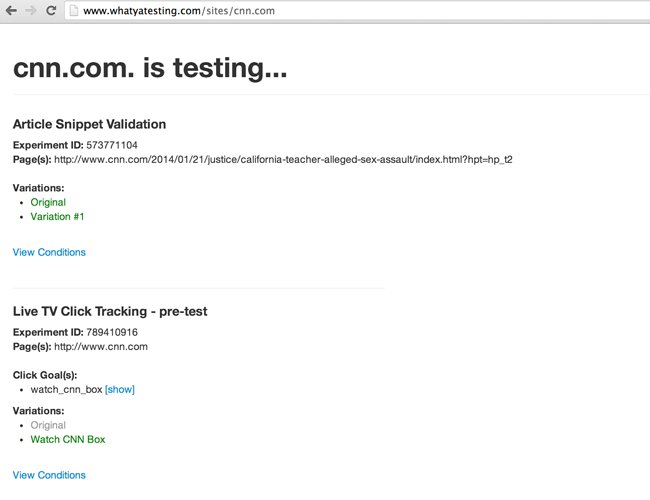Viewport: 650px width, 500px height.
Task: Open the first experiment's Original variation
Action: click(48, 202)
